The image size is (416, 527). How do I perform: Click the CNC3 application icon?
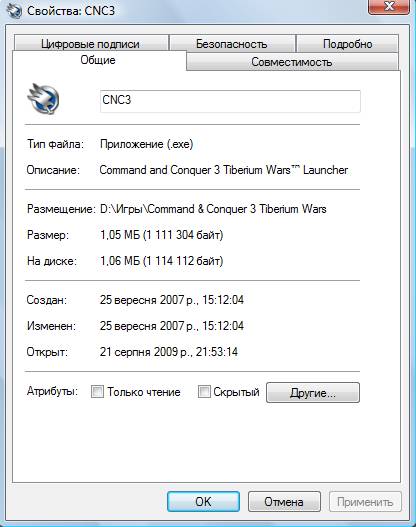click(x=44, y=98)
